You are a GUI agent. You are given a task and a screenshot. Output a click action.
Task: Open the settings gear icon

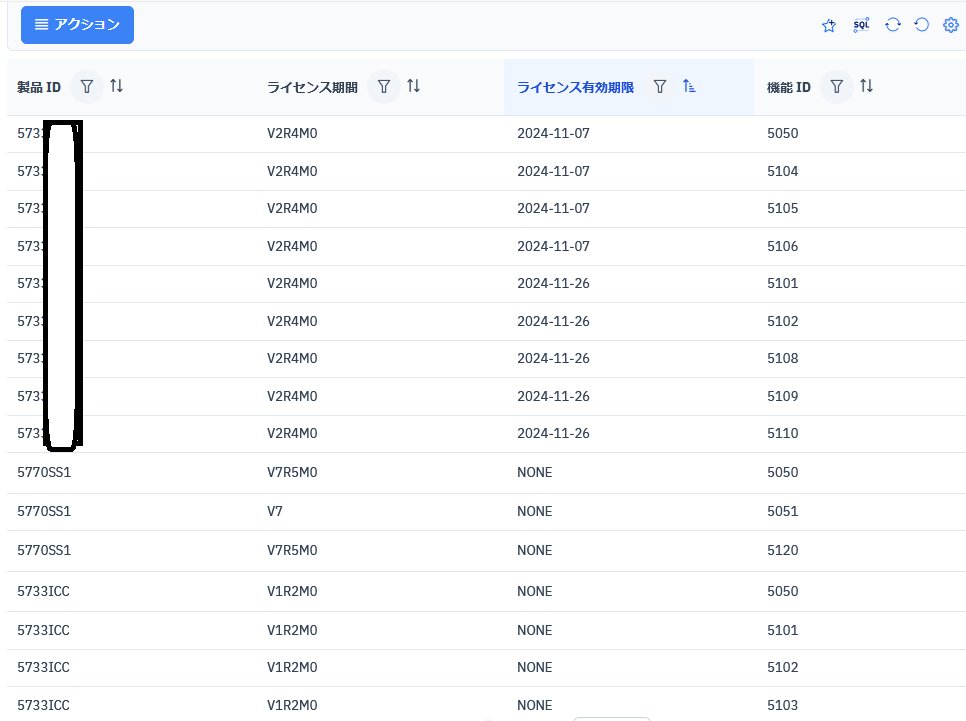pos(951,25)
